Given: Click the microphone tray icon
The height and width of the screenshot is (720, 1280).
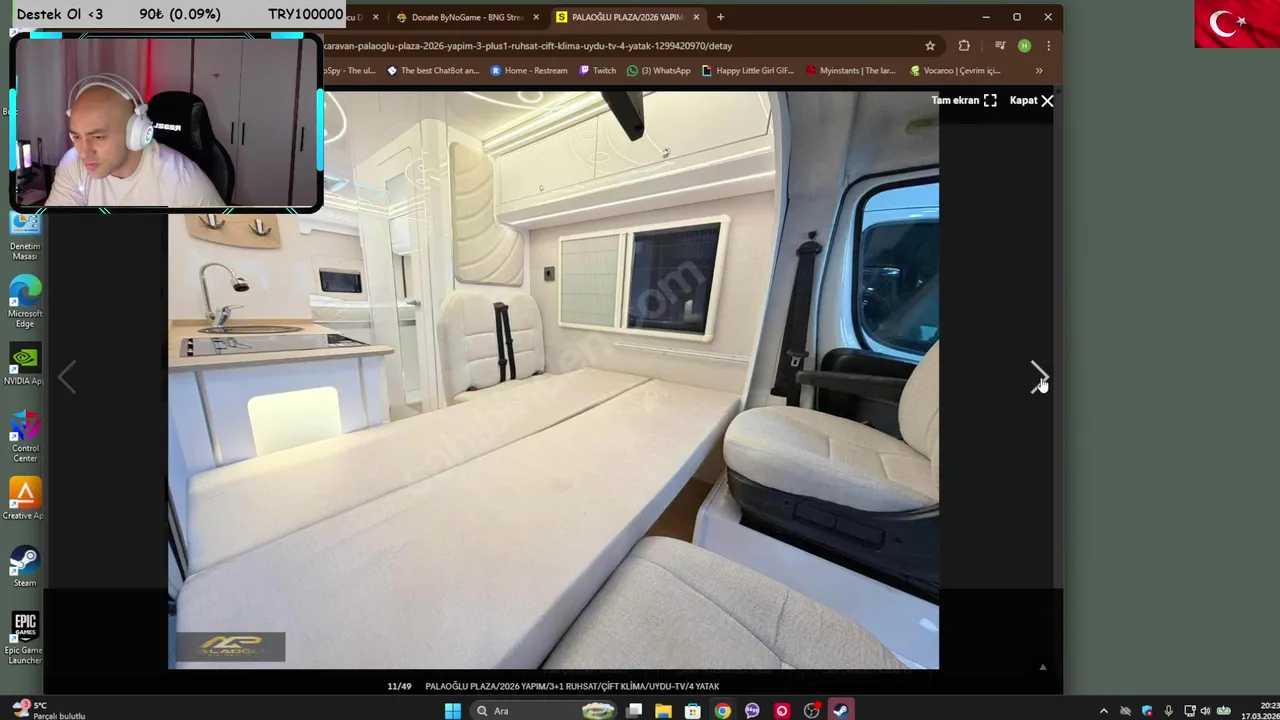Looking at the screenshot, I should (x=1168, y=711).
